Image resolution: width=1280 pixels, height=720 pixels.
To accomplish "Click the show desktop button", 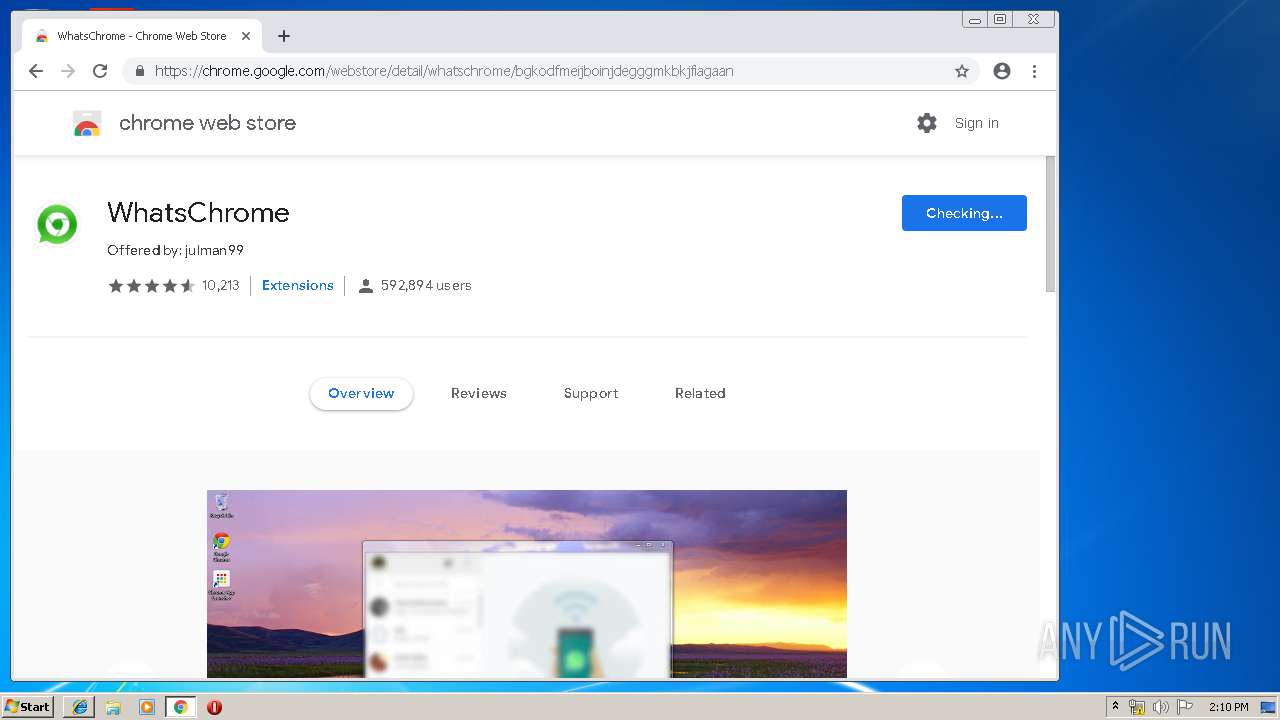I will [1269, 707].
